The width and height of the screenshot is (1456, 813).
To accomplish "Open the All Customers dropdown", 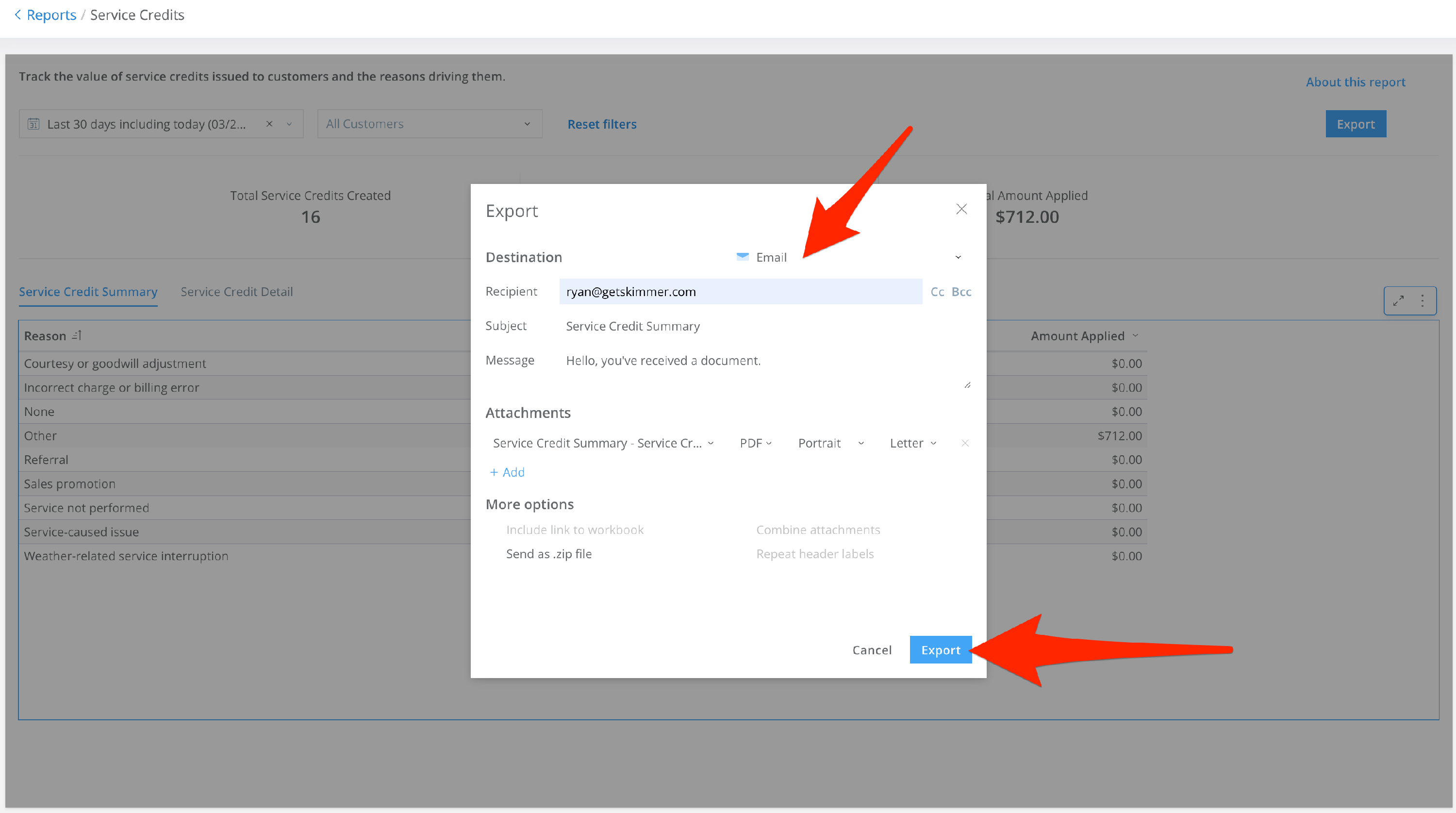I will tap(430, 124).
